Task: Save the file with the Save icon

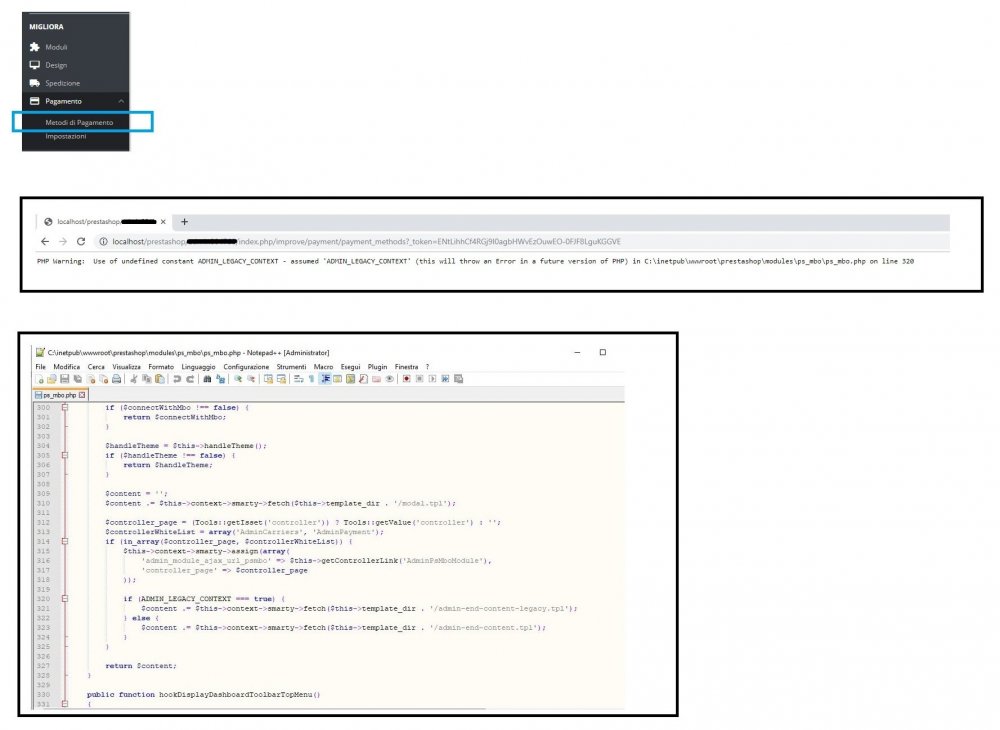Action: point(64,379)
